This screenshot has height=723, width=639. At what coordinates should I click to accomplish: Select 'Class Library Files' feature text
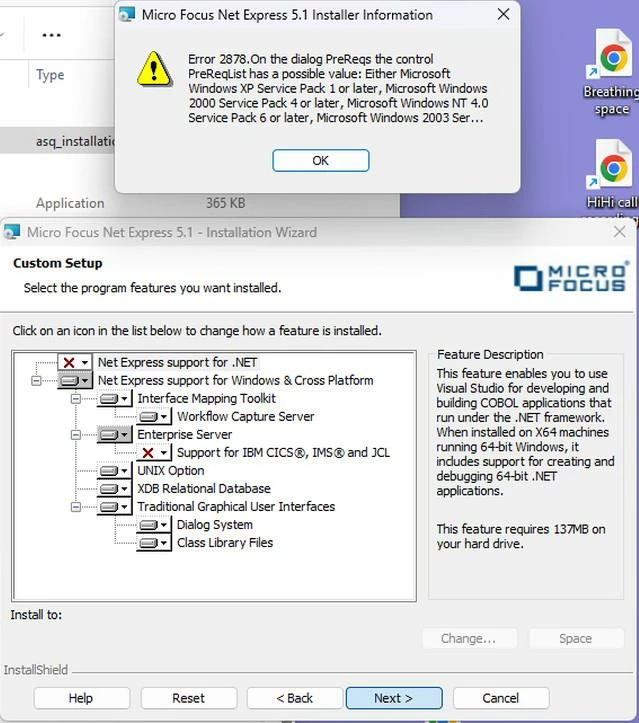tap(225, 543)
